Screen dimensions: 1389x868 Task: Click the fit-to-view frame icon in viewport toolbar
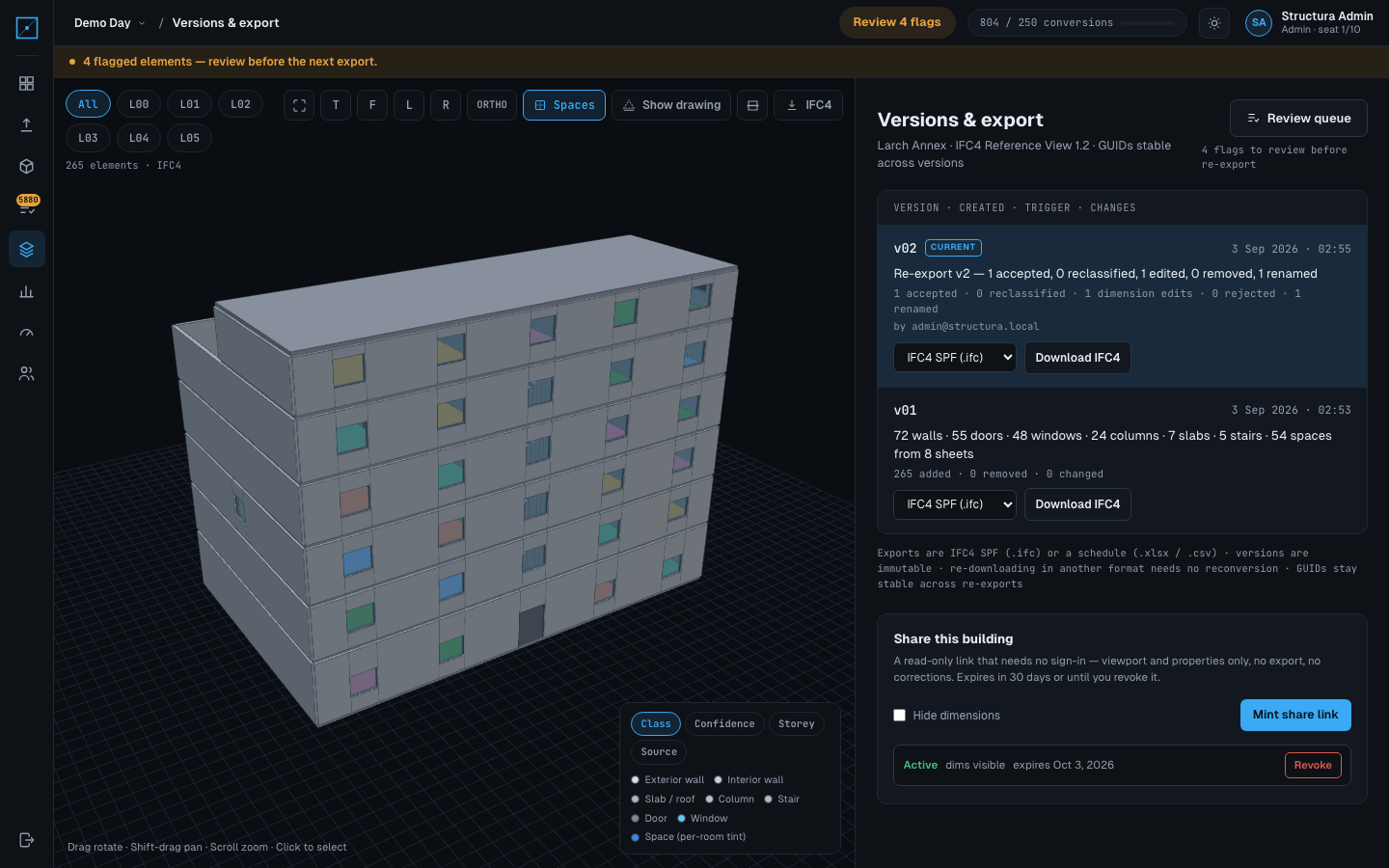(299, 105)
